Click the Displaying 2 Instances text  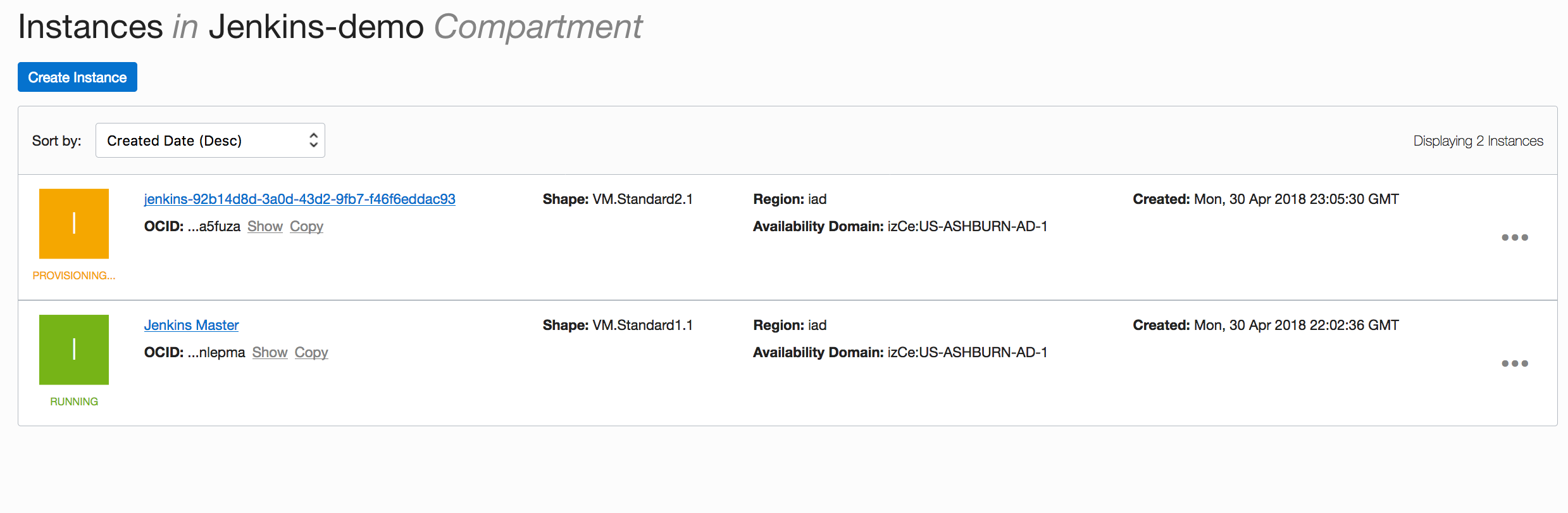coord(1478,141)
